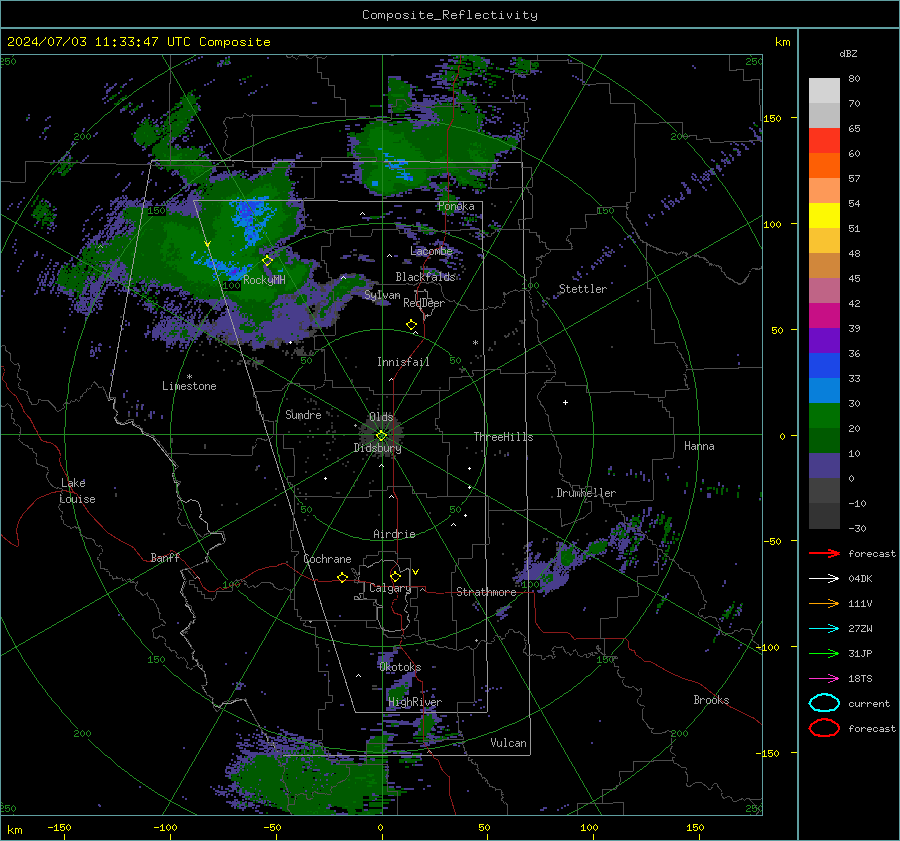Viewport: 900px width, 841px height.
Task: Click the Okotoks label
Action: [400, 667]
